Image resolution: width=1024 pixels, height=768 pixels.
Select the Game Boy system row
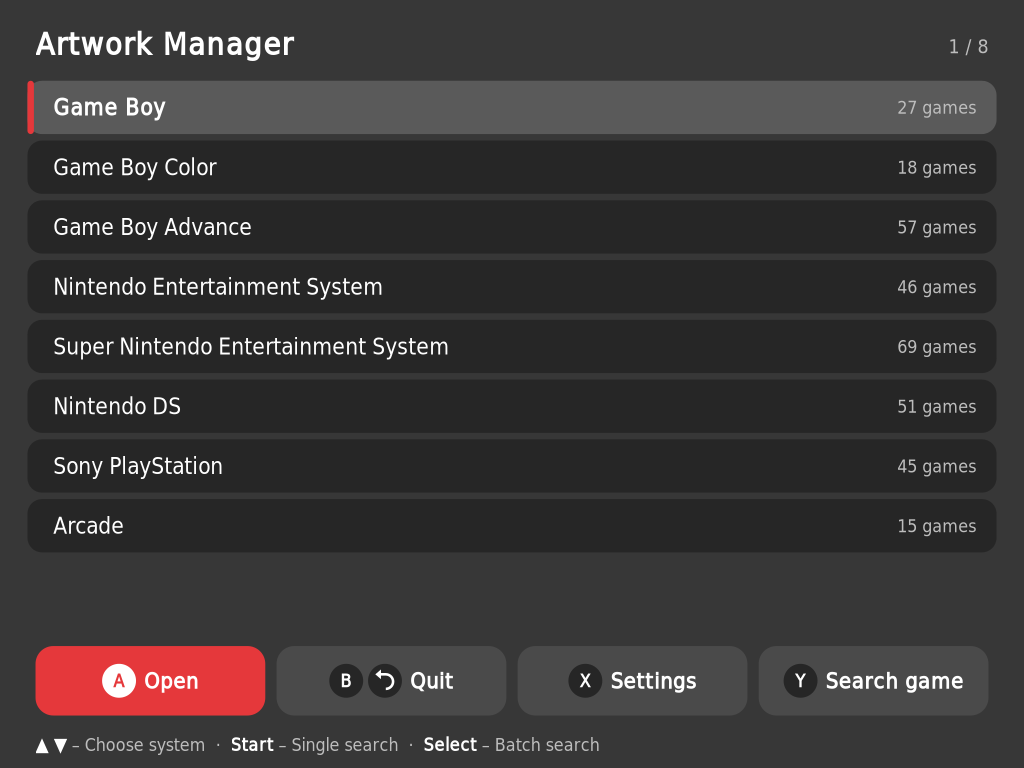[512, 107]
